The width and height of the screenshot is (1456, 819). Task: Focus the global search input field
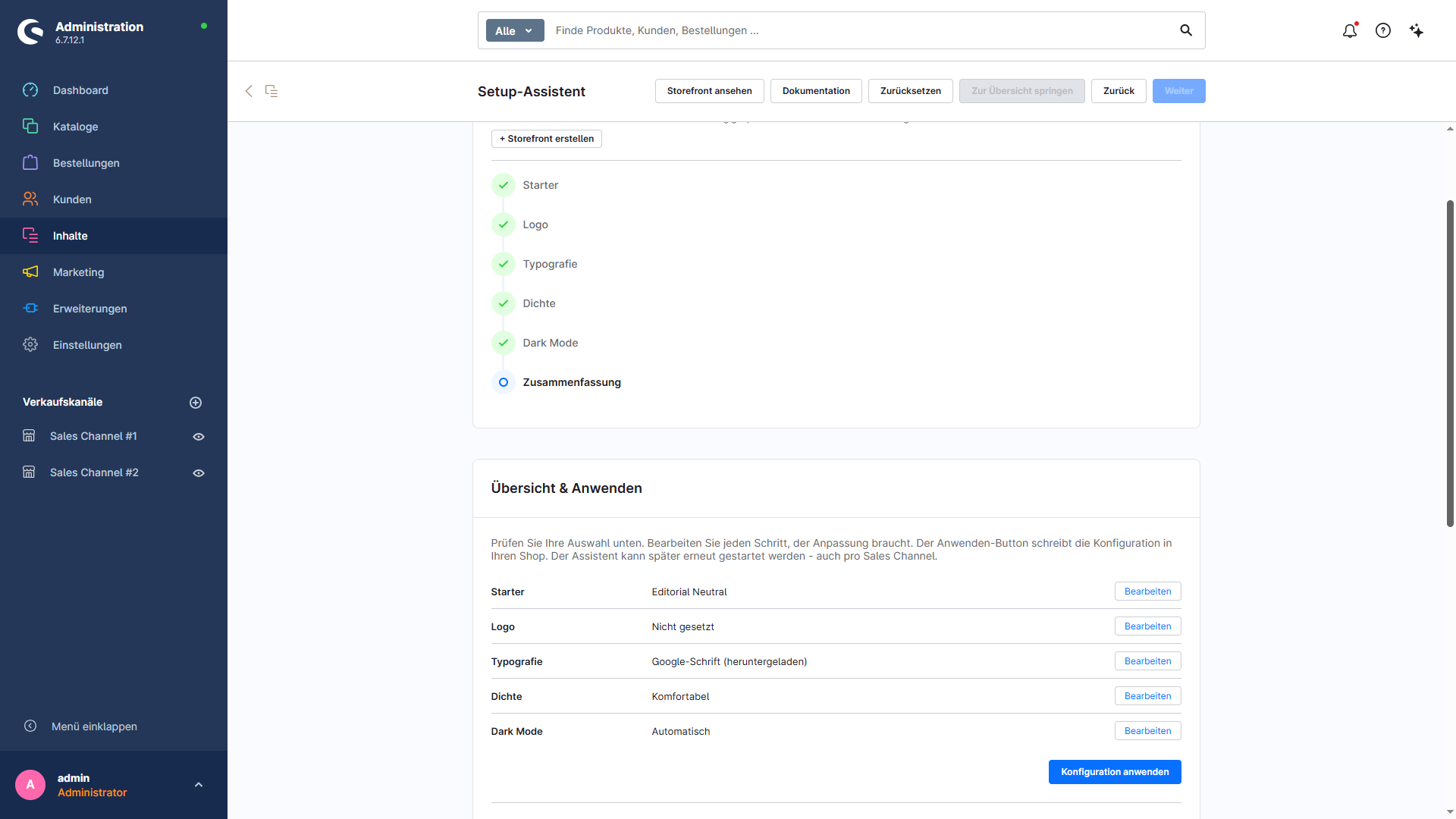coord(861,30)
